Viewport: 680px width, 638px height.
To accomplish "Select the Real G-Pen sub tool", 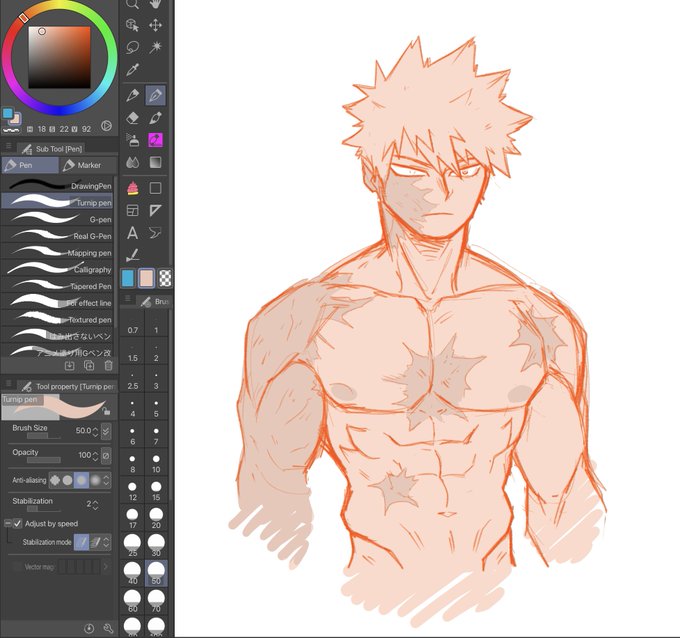I will click(x=57, y=236).
